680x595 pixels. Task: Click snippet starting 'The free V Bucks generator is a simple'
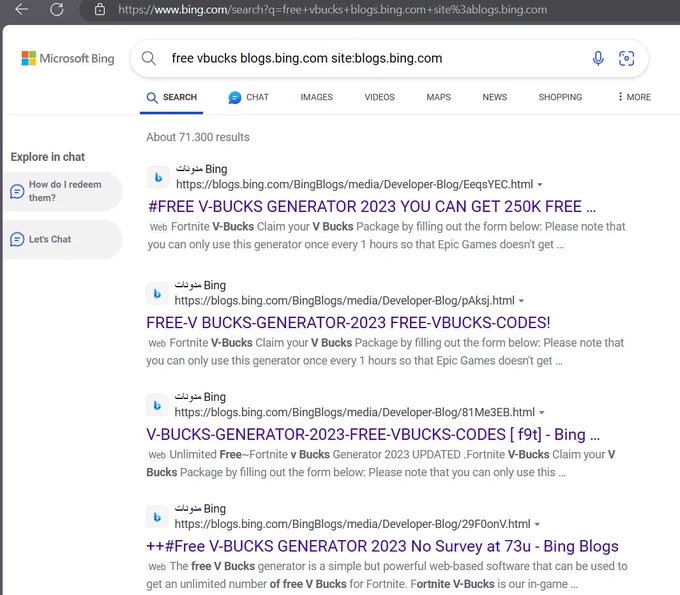coord(387,575)
